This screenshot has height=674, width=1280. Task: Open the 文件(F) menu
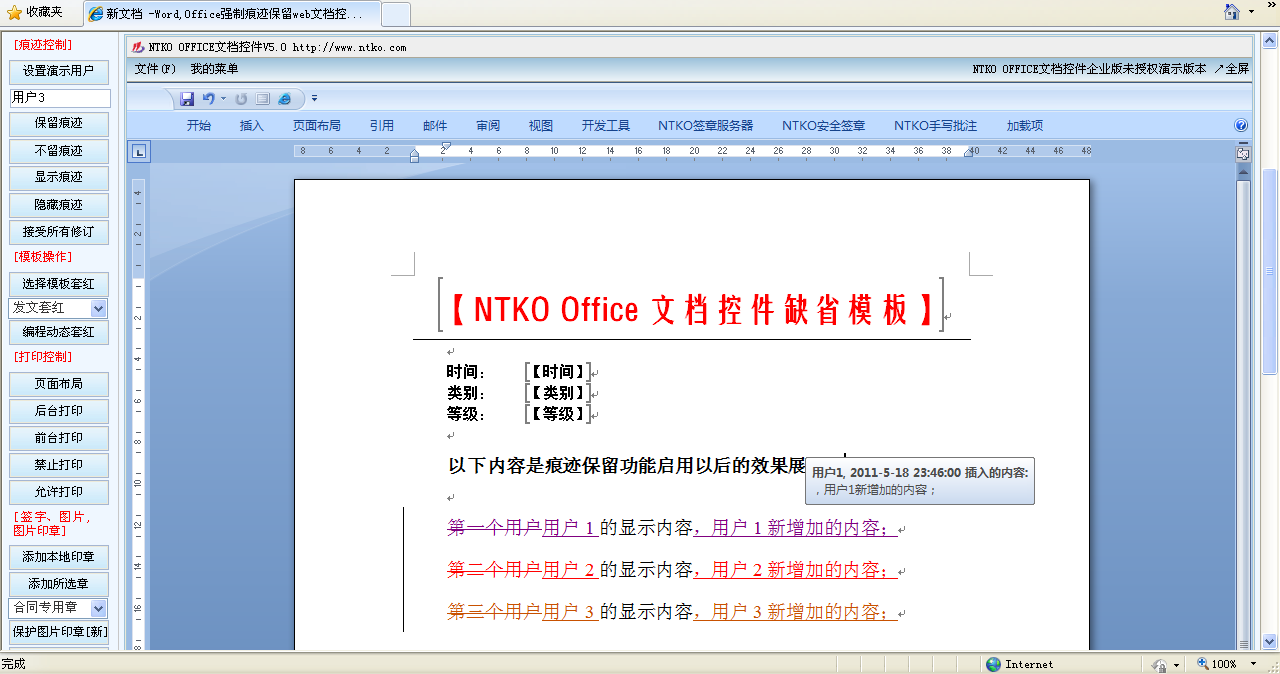(155, 69)
